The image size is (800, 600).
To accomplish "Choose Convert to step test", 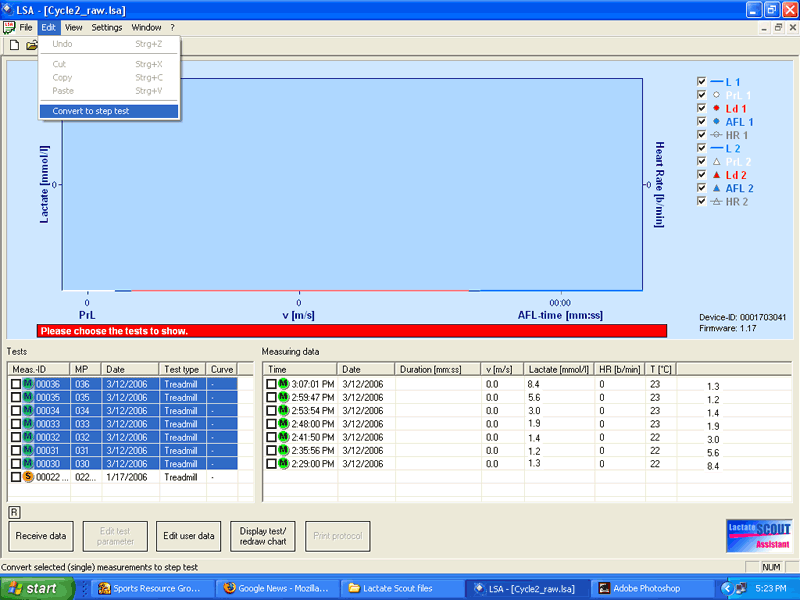I will tap(109, 111).
